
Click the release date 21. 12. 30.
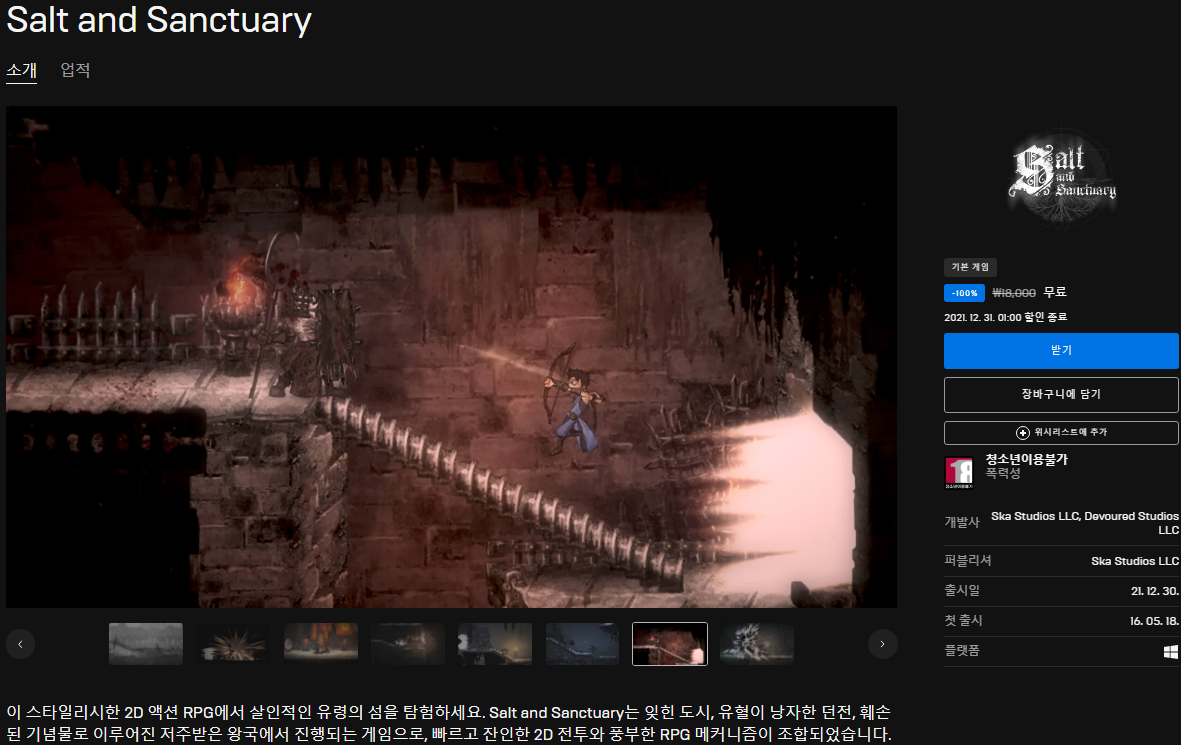[1155, 591]
